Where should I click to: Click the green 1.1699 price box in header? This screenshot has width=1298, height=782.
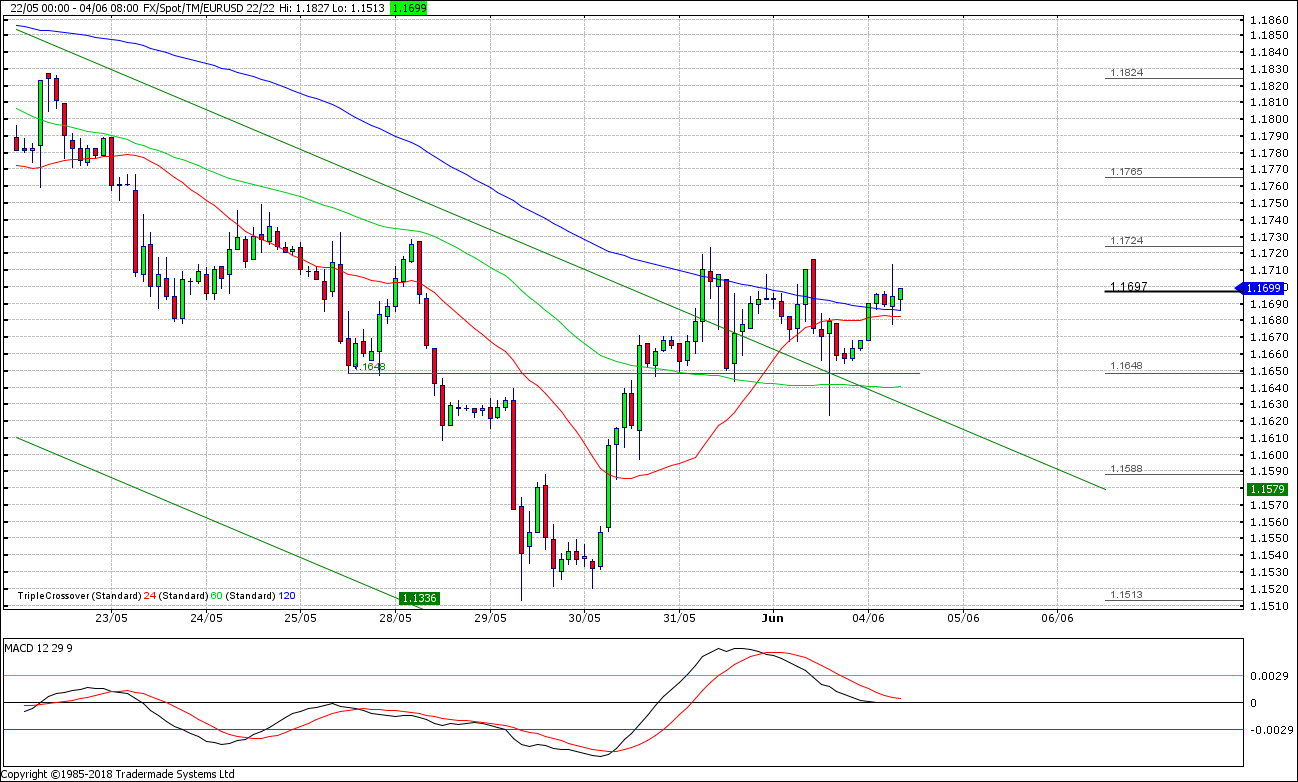(x=409, y=7)
